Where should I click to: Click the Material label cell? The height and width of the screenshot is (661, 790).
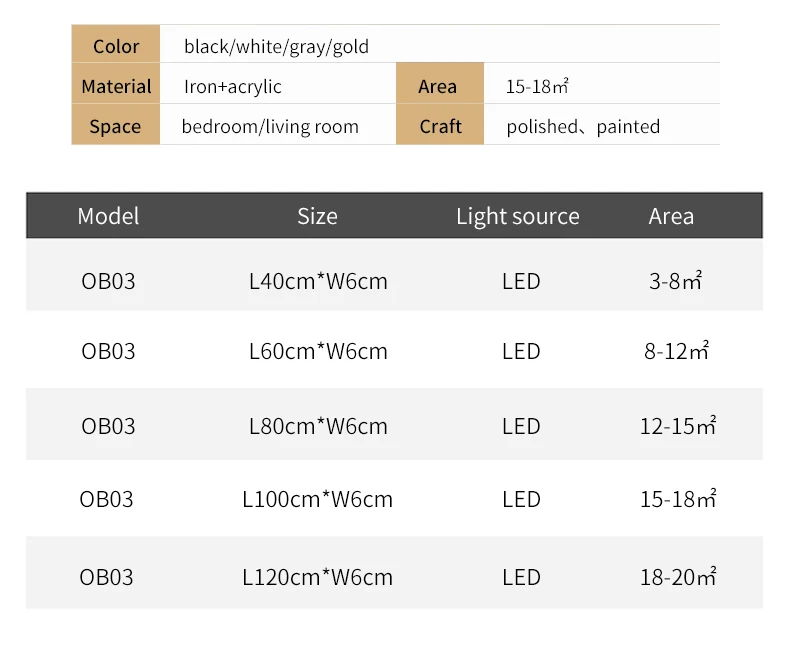115,84
